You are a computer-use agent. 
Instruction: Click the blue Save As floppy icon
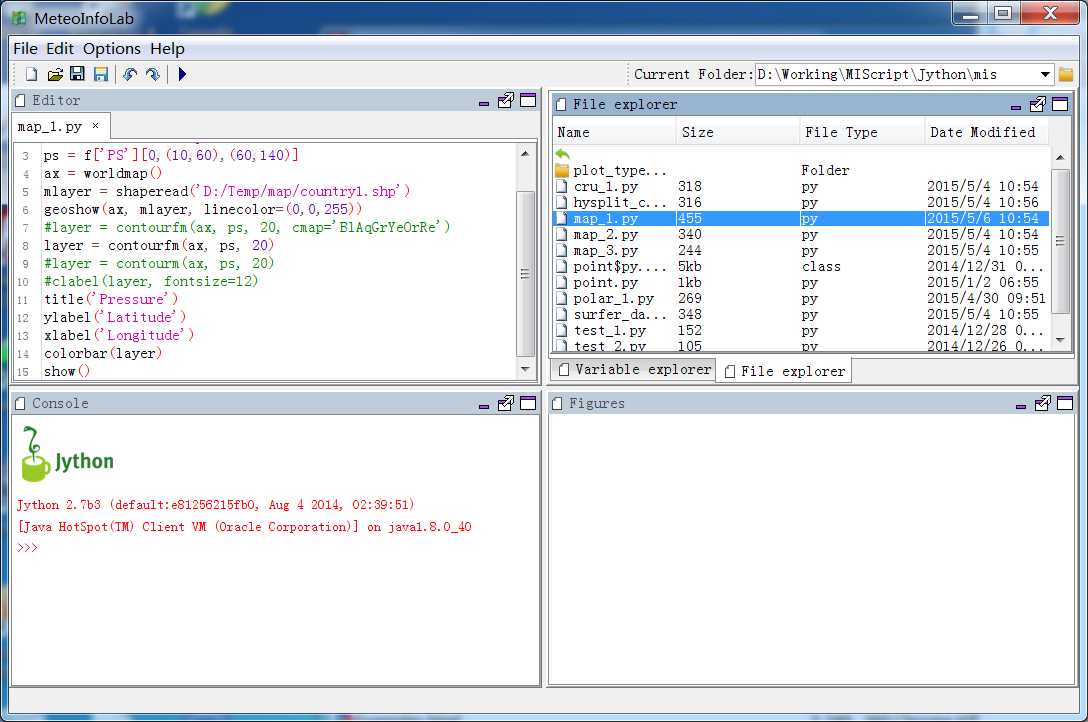(x=100, y=74)
